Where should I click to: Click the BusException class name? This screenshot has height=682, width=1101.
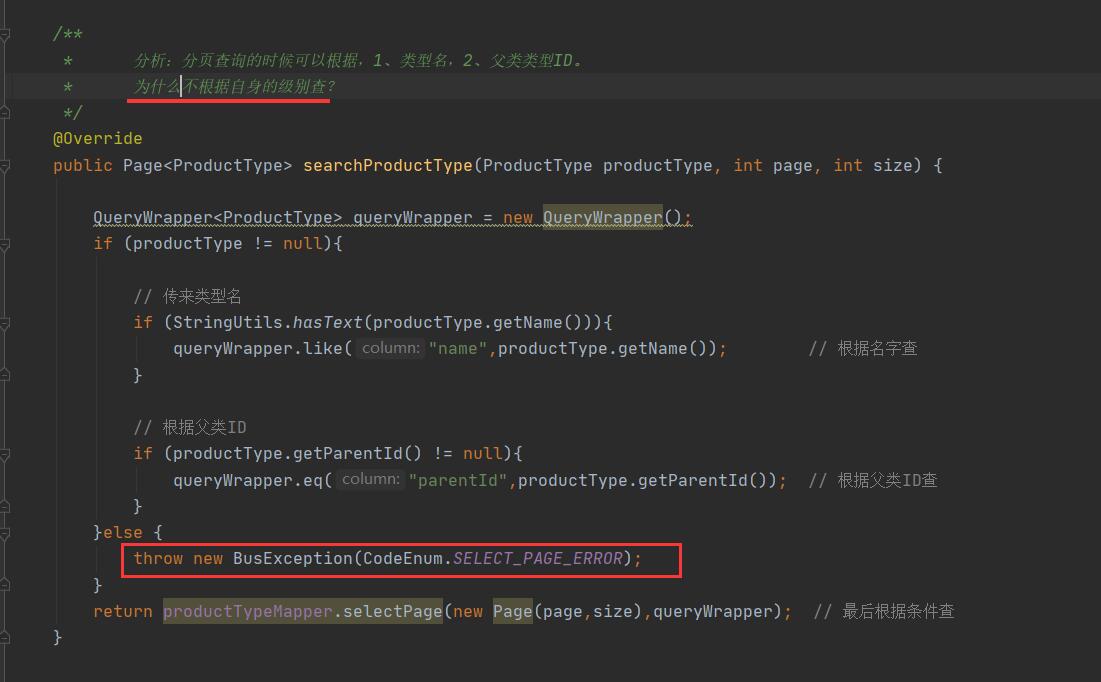[293, 559]
